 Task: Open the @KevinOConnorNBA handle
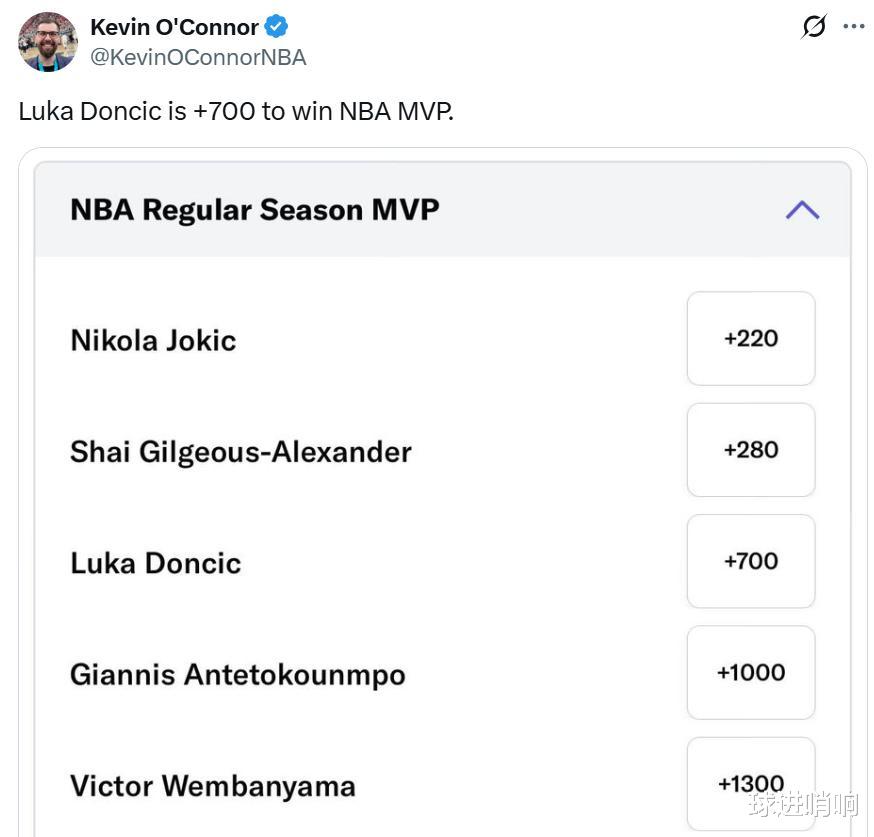[x=198, y=57]
